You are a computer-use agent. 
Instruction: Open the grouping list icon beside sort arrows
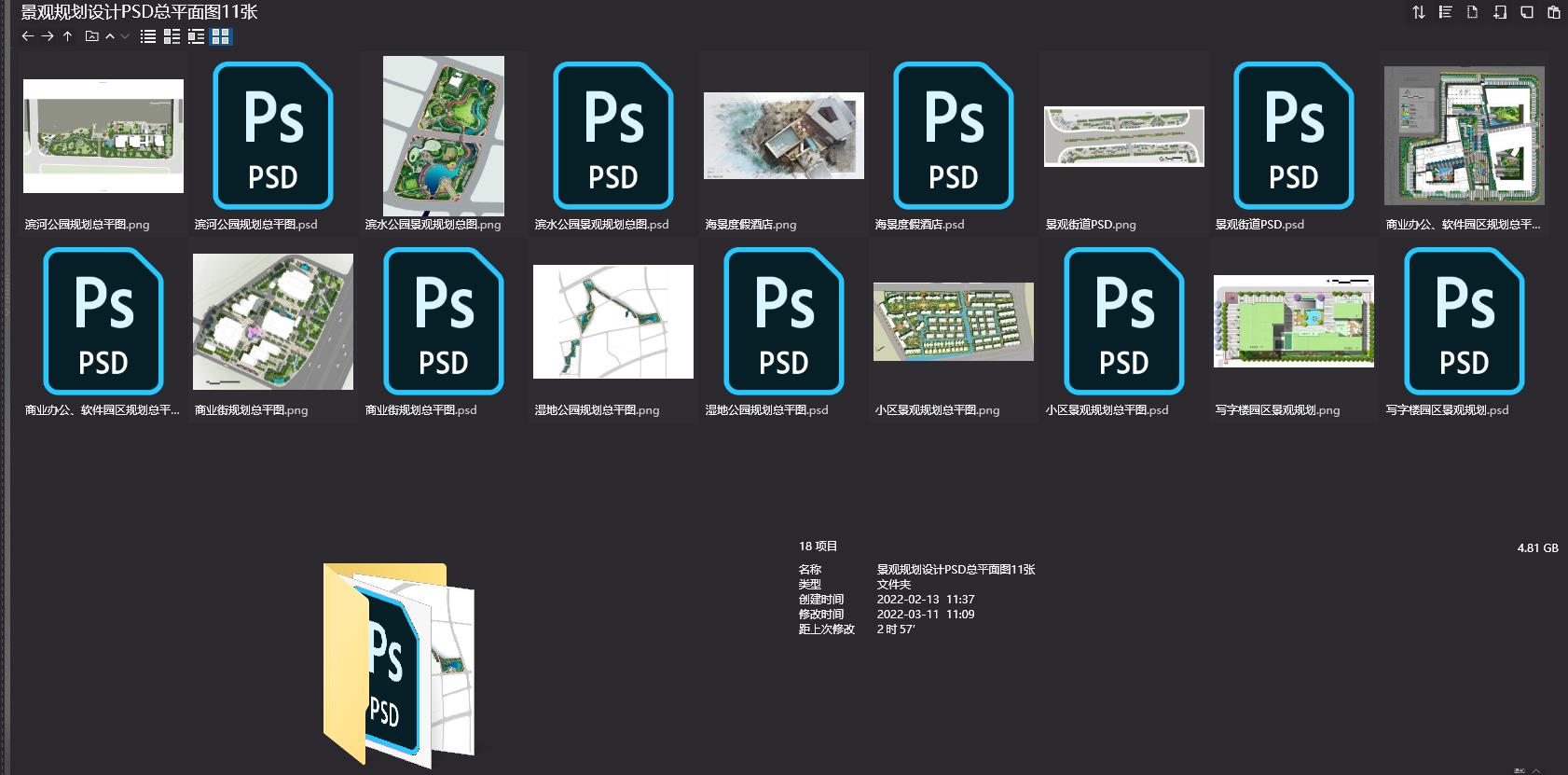click(1445, 12)
